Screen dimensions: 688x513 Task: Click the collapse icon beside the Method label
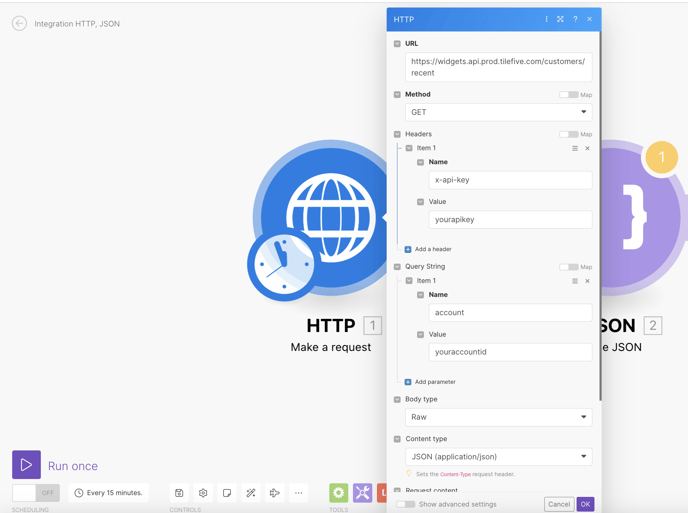[x=398, y=95]
